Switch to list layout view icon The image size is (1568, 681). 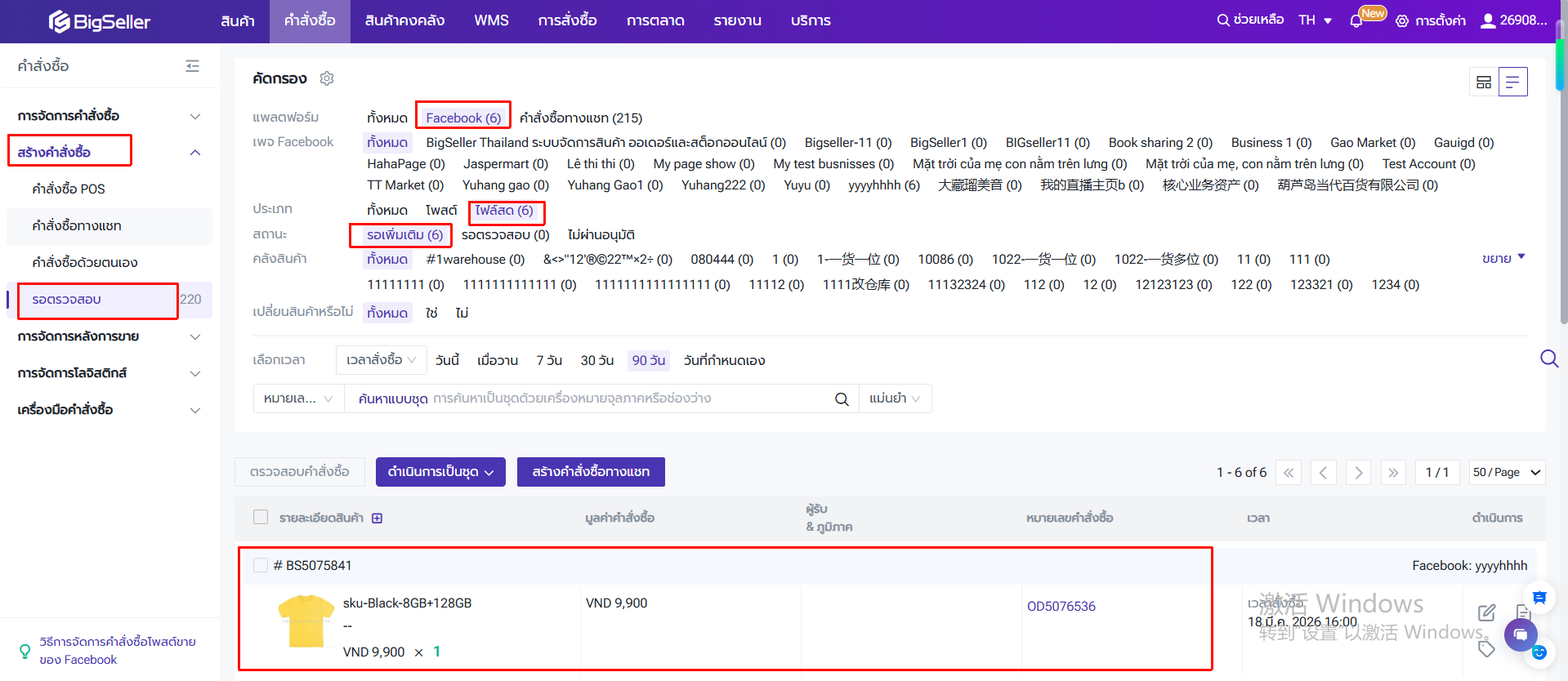tap(1512, 82)
